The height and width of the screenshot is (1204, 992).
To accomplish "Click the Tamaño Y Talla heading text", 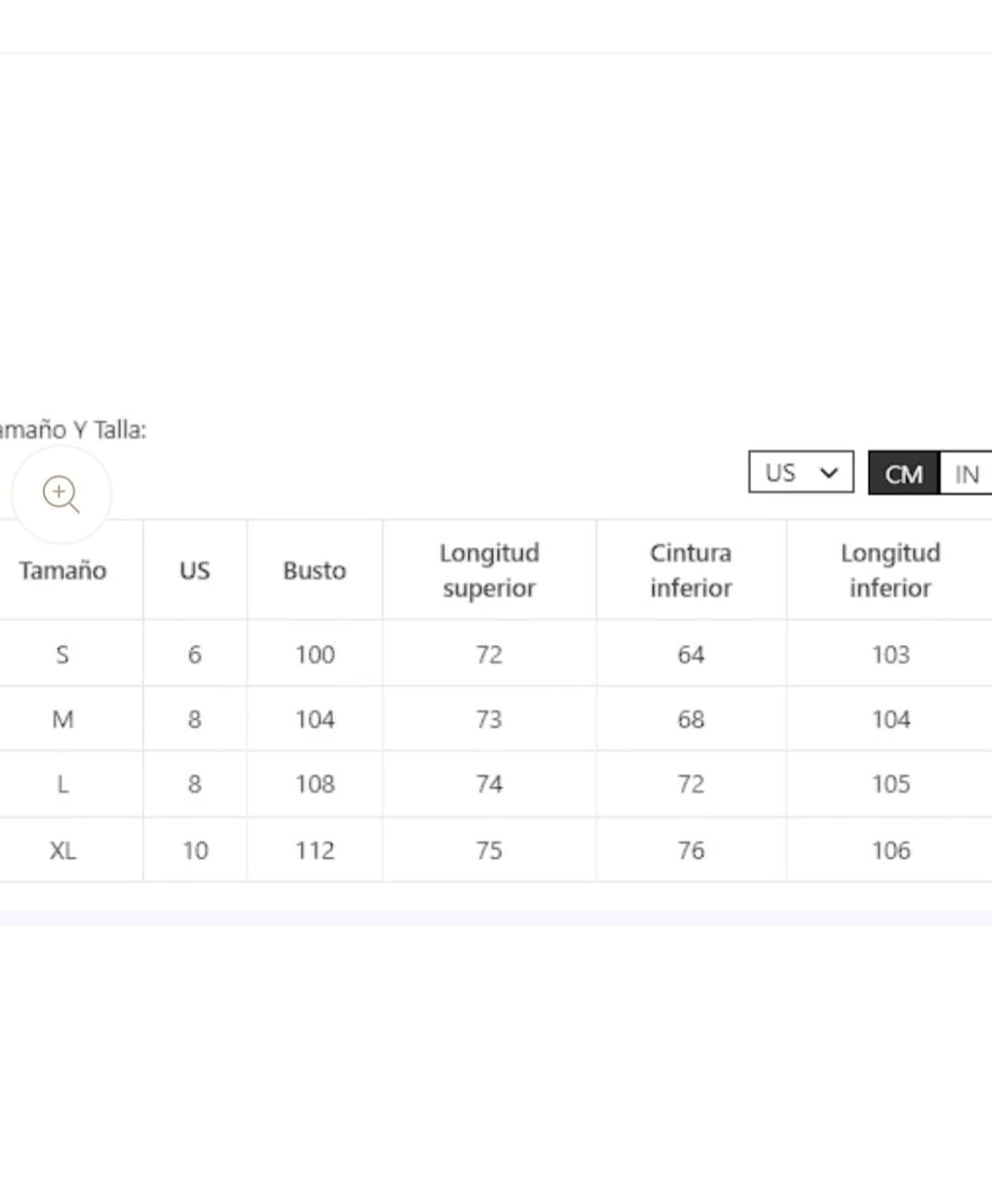I will (x=73, y=430).
